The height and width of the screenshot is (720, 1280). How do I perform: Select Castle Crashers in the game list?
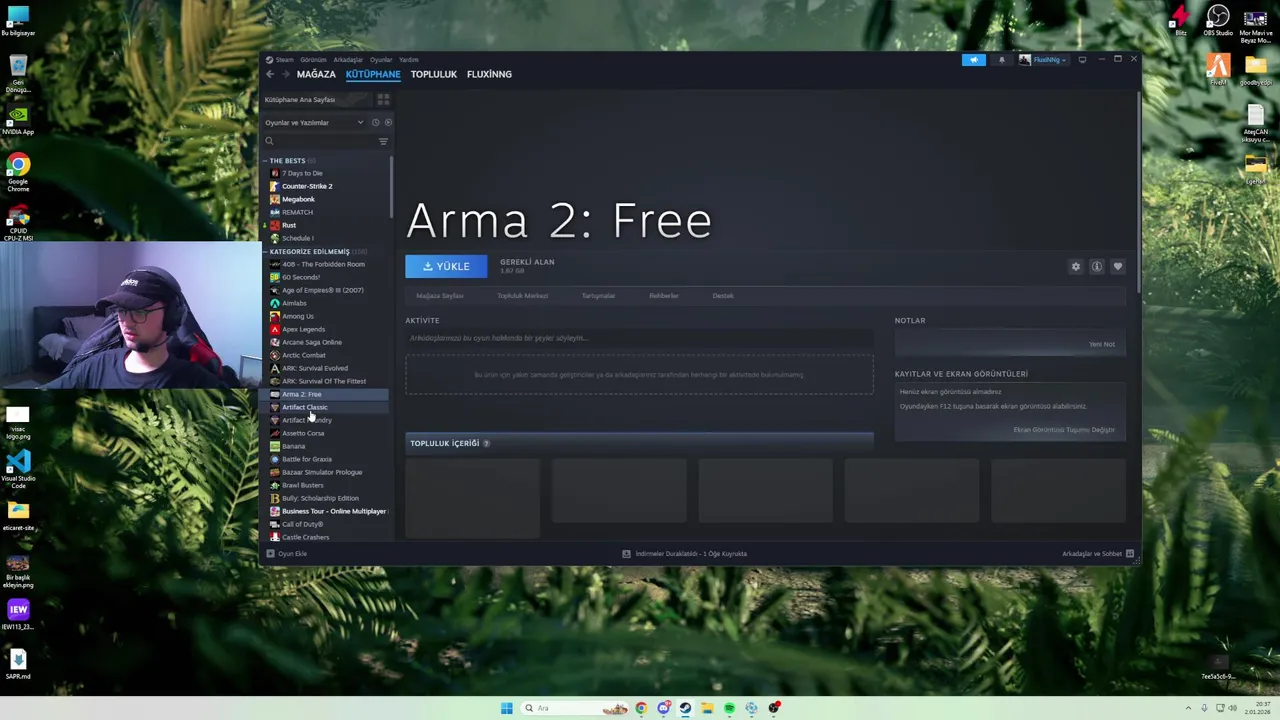point(305,537)
